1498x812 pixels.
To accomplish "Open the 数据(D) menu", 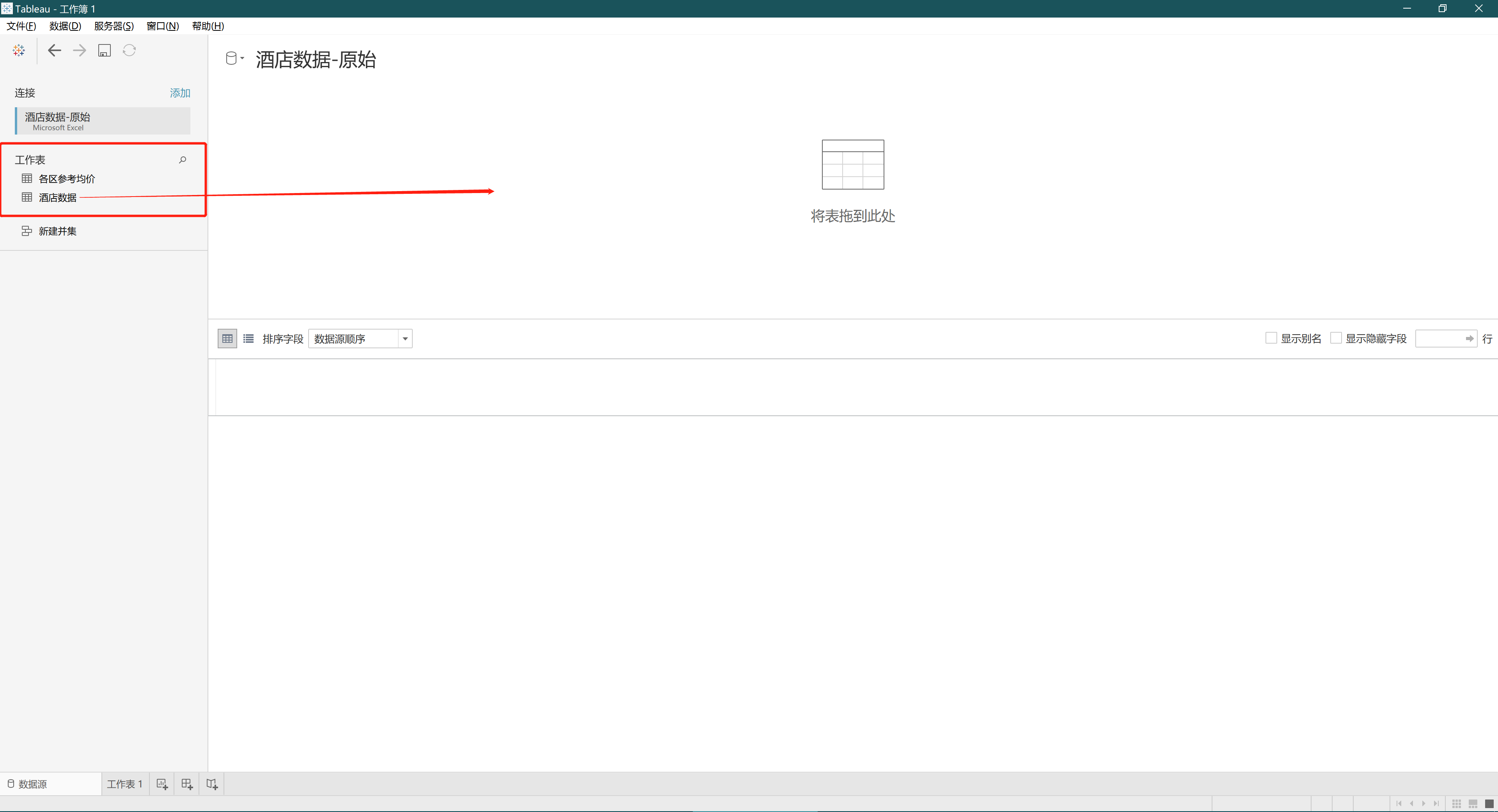I will pos(65,26).
